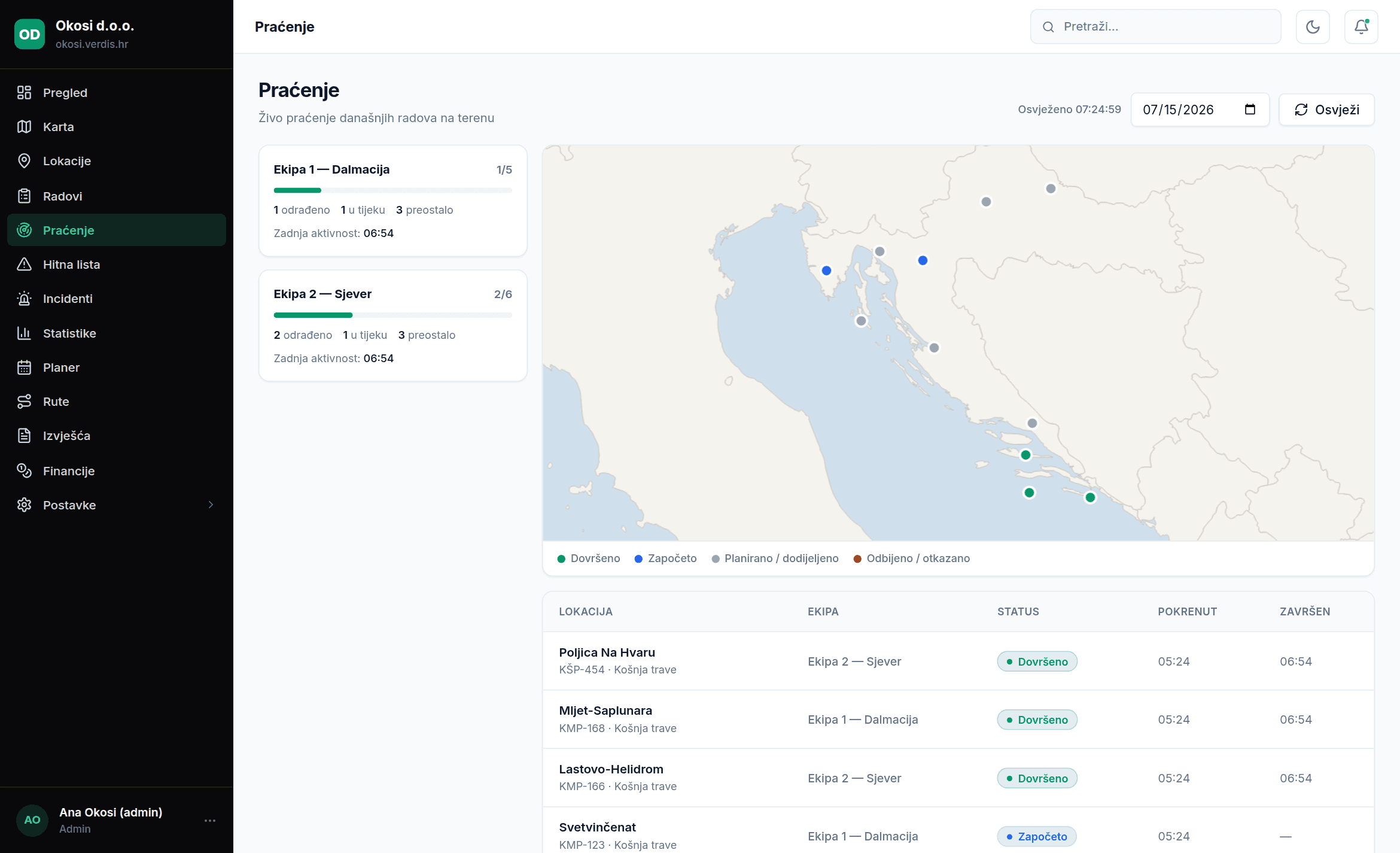The image size is (1400, 853).
Task: Click the Započeto blue legend dot
Action: tap(638, 558)
